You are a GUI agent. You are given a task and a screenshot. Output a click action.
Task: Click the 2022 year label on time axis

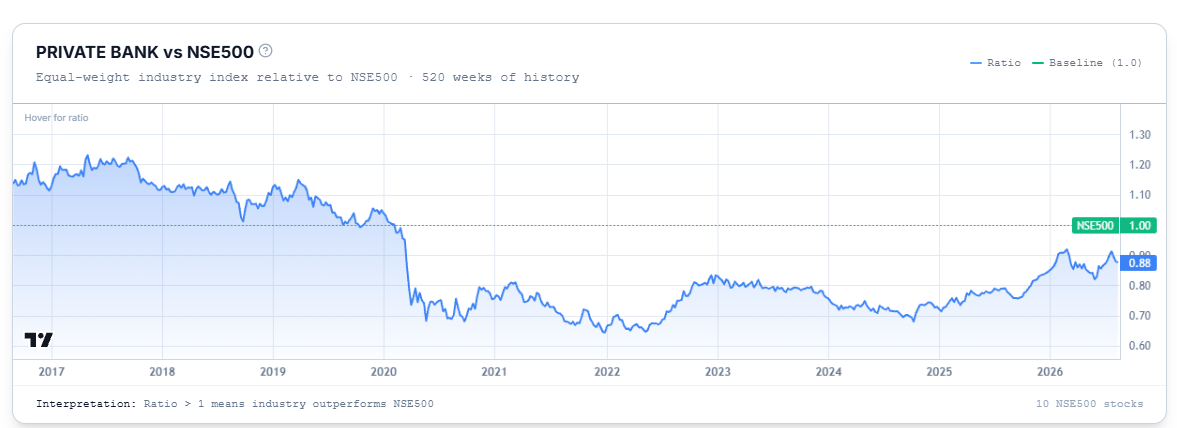(606, 372)
